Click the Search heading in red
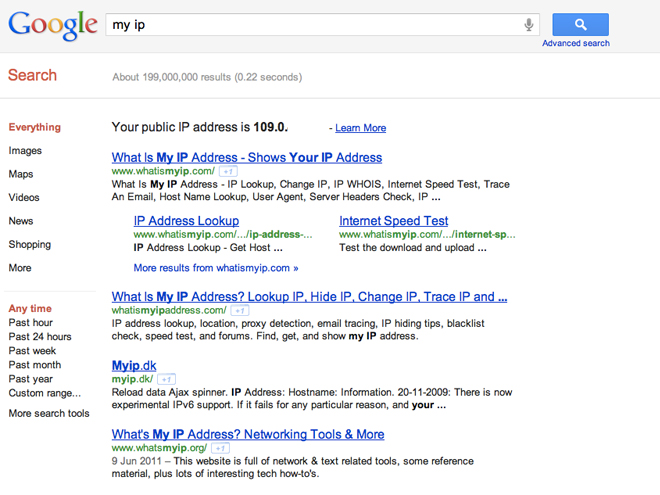Viewport: 660px width, 495px height. (32, 75)
